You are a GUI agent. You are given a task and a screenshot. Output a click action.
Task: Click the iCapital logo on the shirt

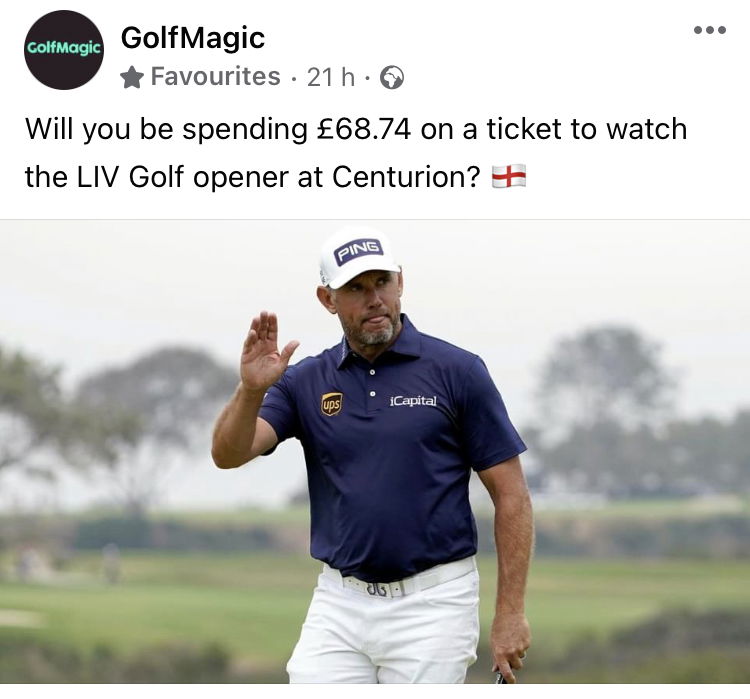coord(413,401)
